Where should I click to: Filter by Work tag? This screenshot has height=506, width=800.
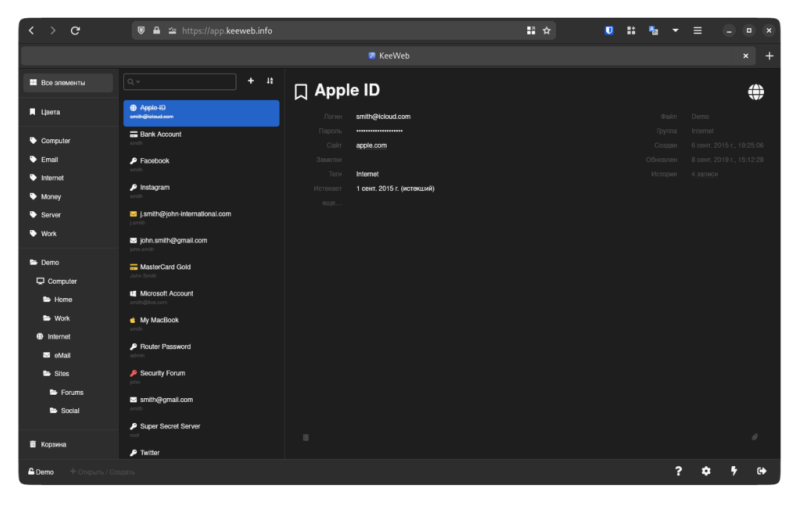coord(68,234)
